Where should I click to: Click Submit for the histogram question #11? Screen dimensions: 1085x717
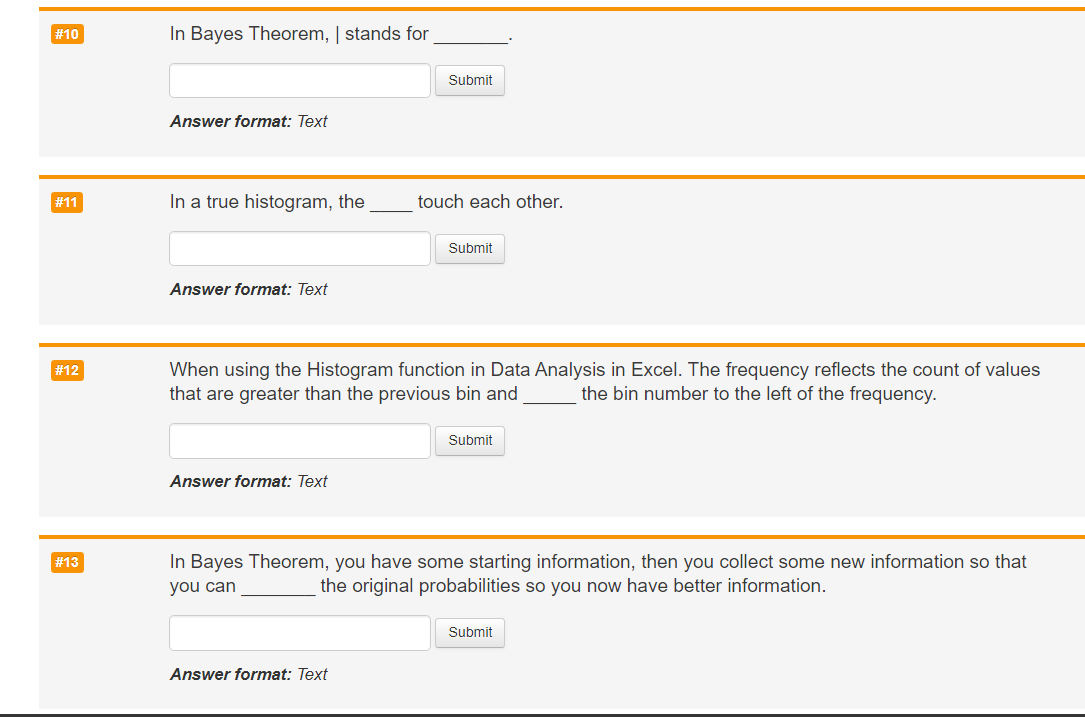coord(469,248)
